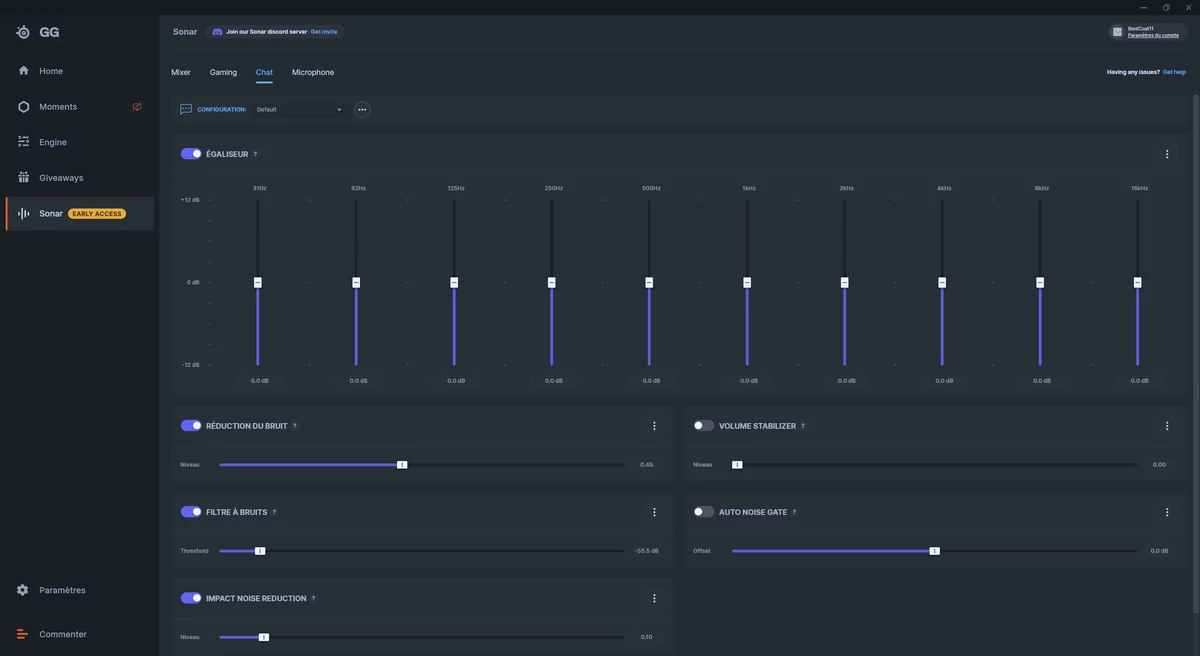Image resolution: width=1200 pixels, height=656 pixels.
Task: Open FILTRE À BRUITS three-dot menu
Action: point(654,512)
